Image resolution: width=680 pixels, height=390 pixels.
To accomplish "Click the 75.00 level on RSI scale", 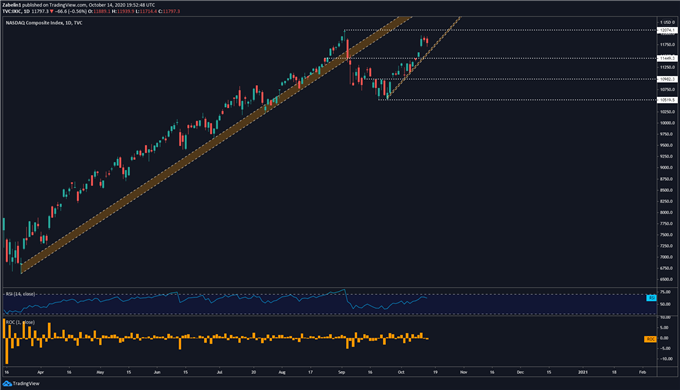I will 665,292.
